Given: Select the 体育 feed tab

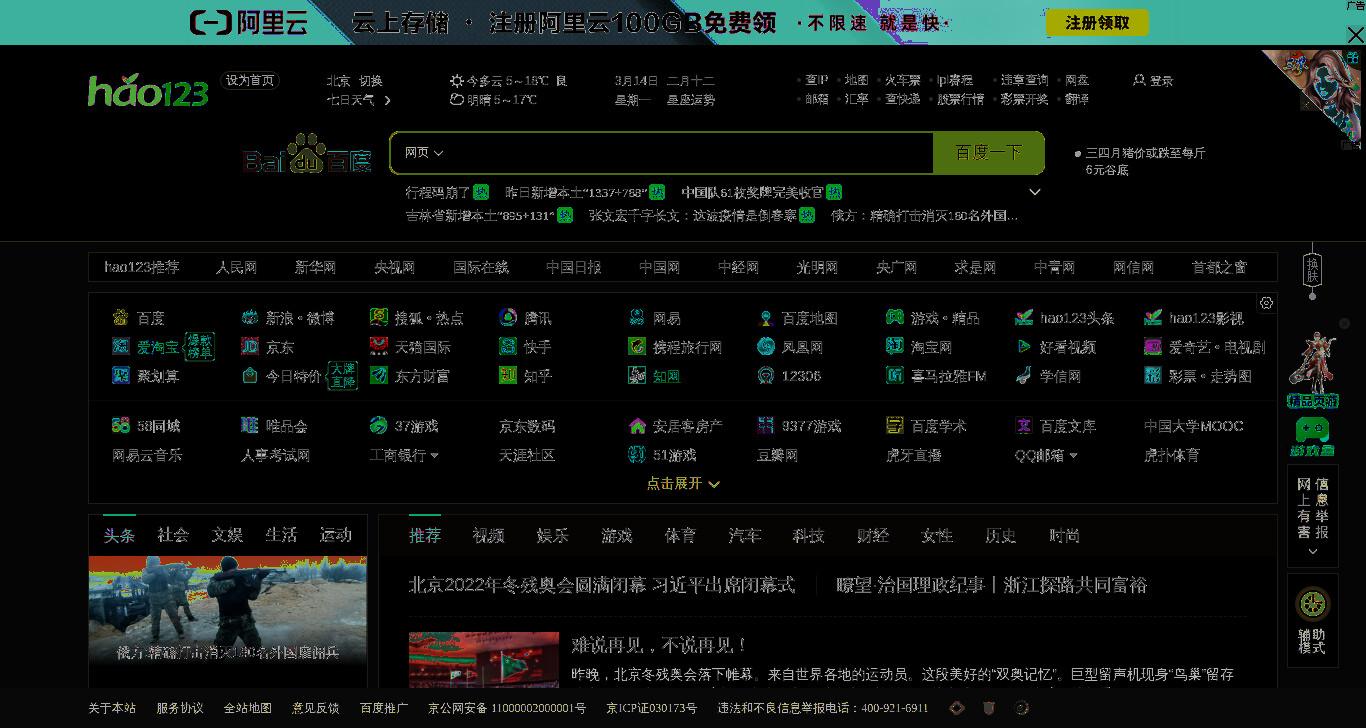Looking at the screenshot, I should click(x=680, y=536).
